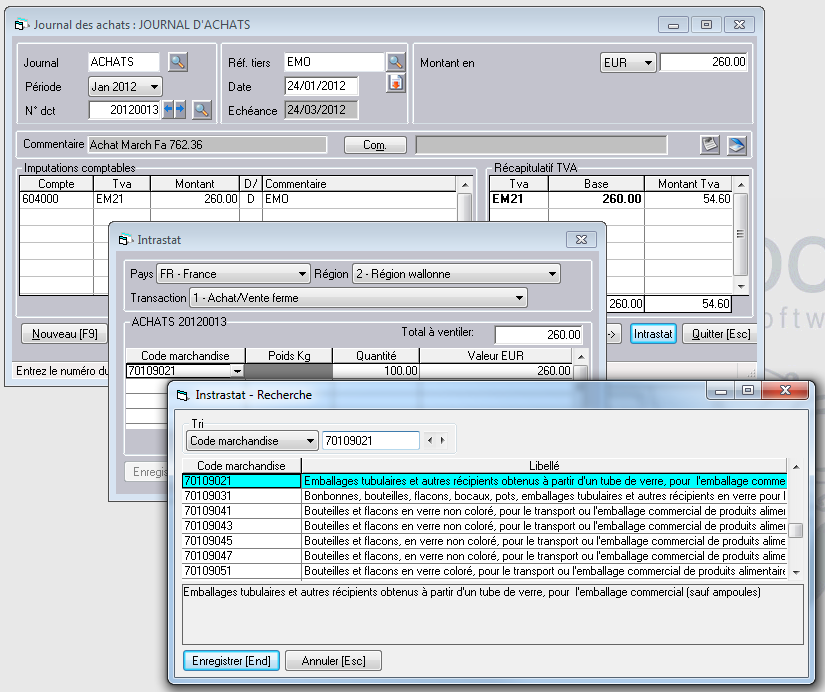The image size is (825, 692).
Task: Open the Période Jan 2012 dropdown
Action: click(x=125, y=86)
